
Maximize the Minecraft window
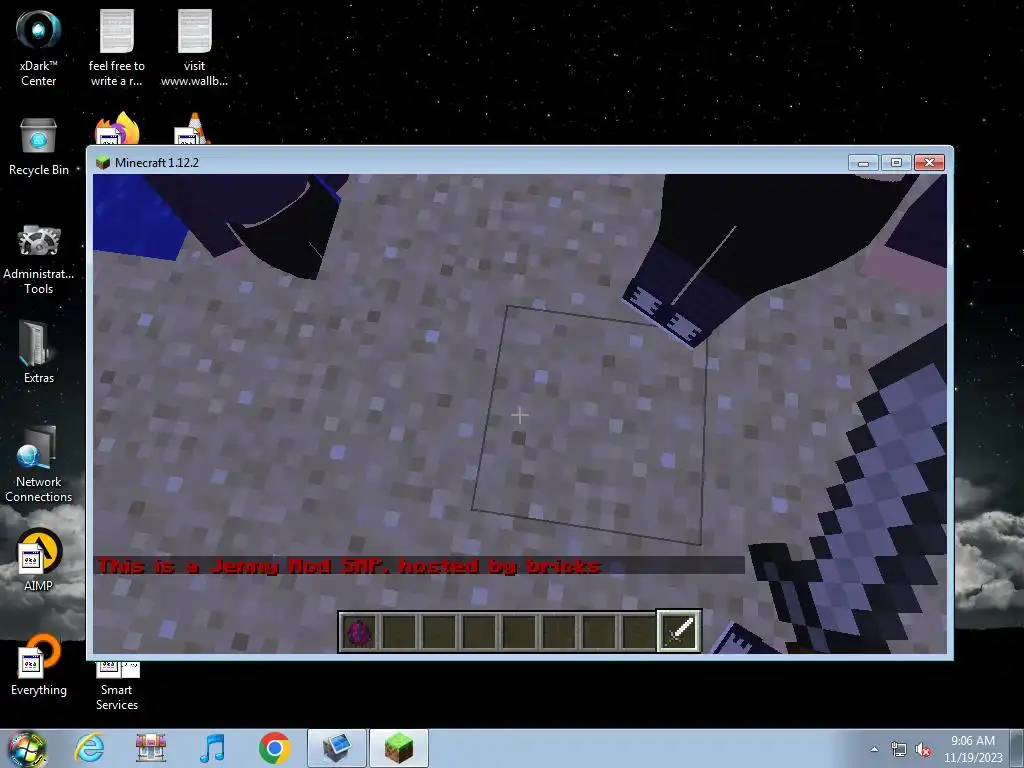click(896, 163)
